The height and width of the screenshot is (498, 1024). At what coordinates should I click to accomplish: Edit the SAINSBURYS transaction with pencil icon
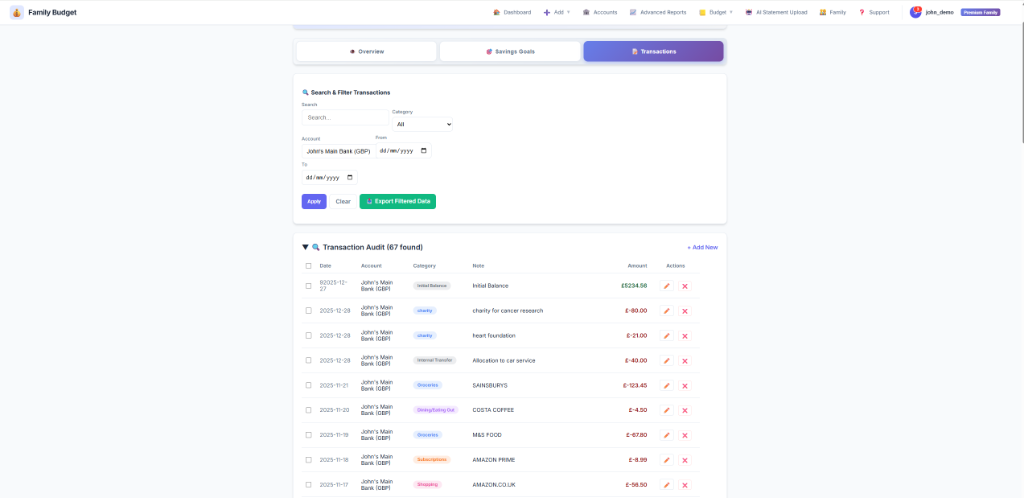667,385
